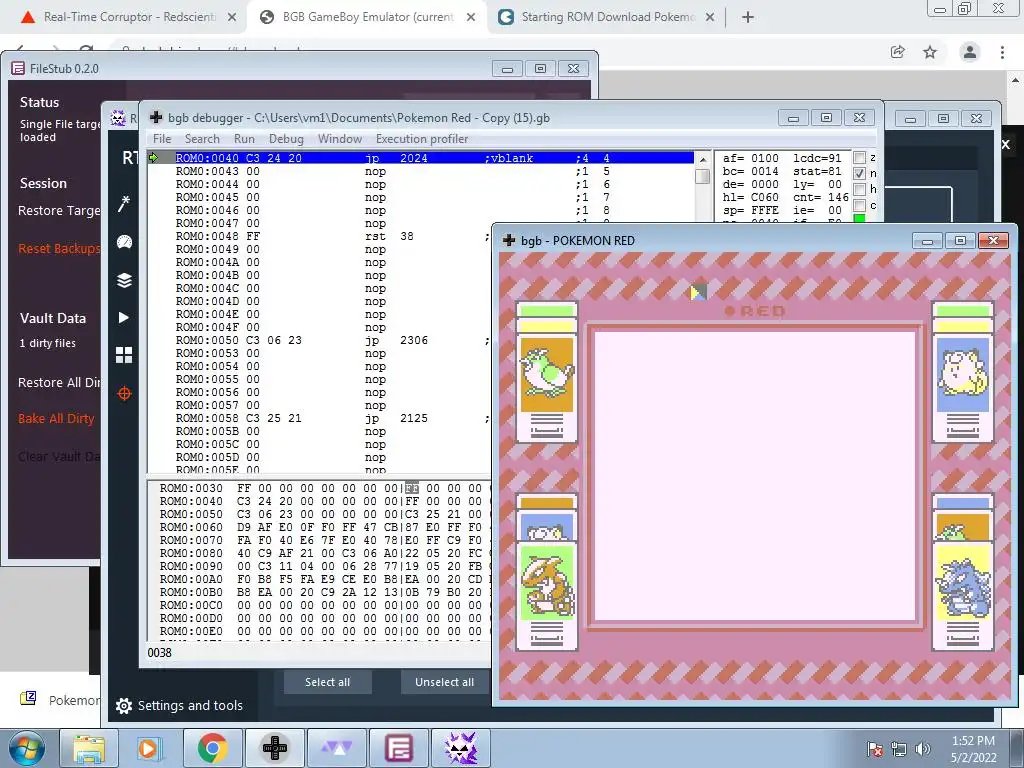Switch to Chrome in taskbar

[212, 748]
